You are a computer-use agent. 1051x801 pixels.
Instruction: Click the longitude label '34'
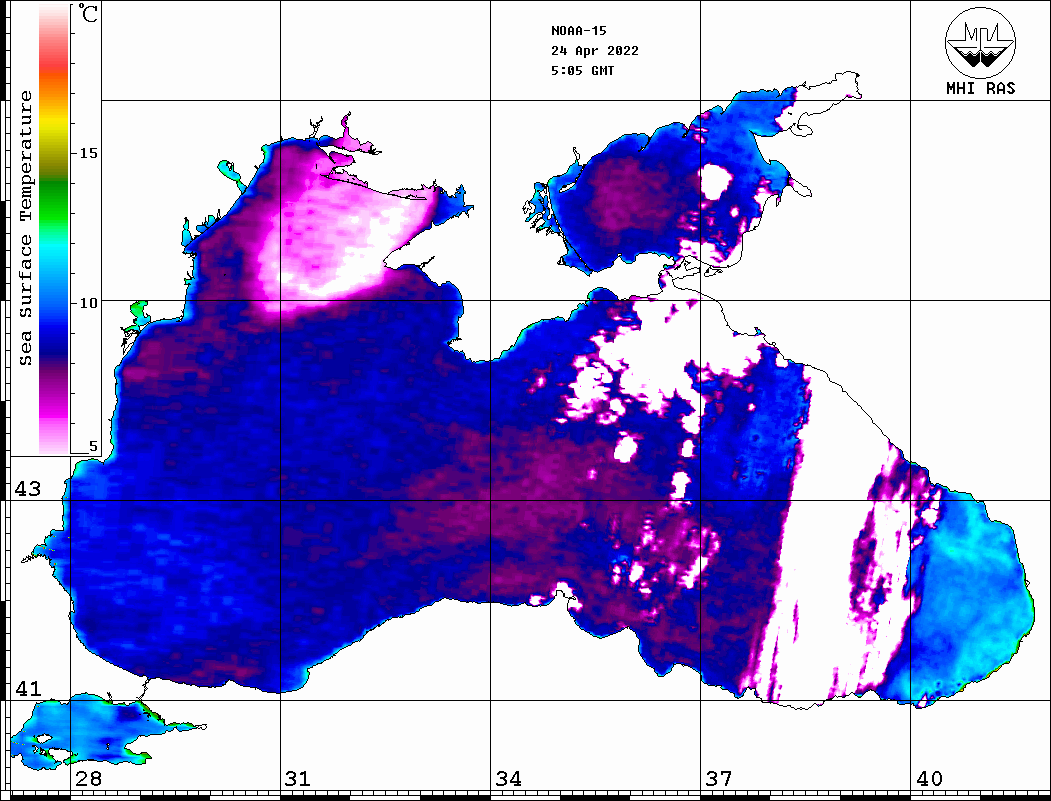508,779
